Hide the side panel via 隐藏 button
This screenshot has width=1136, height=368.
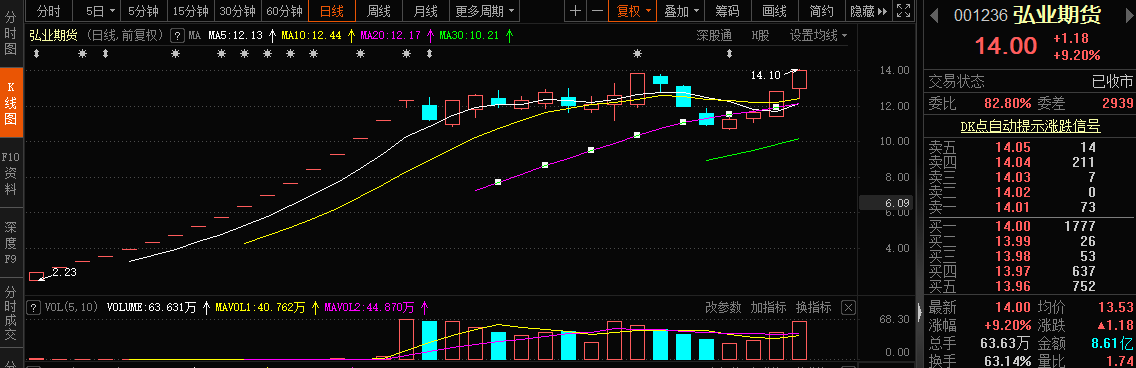click(x=869, y=11)
